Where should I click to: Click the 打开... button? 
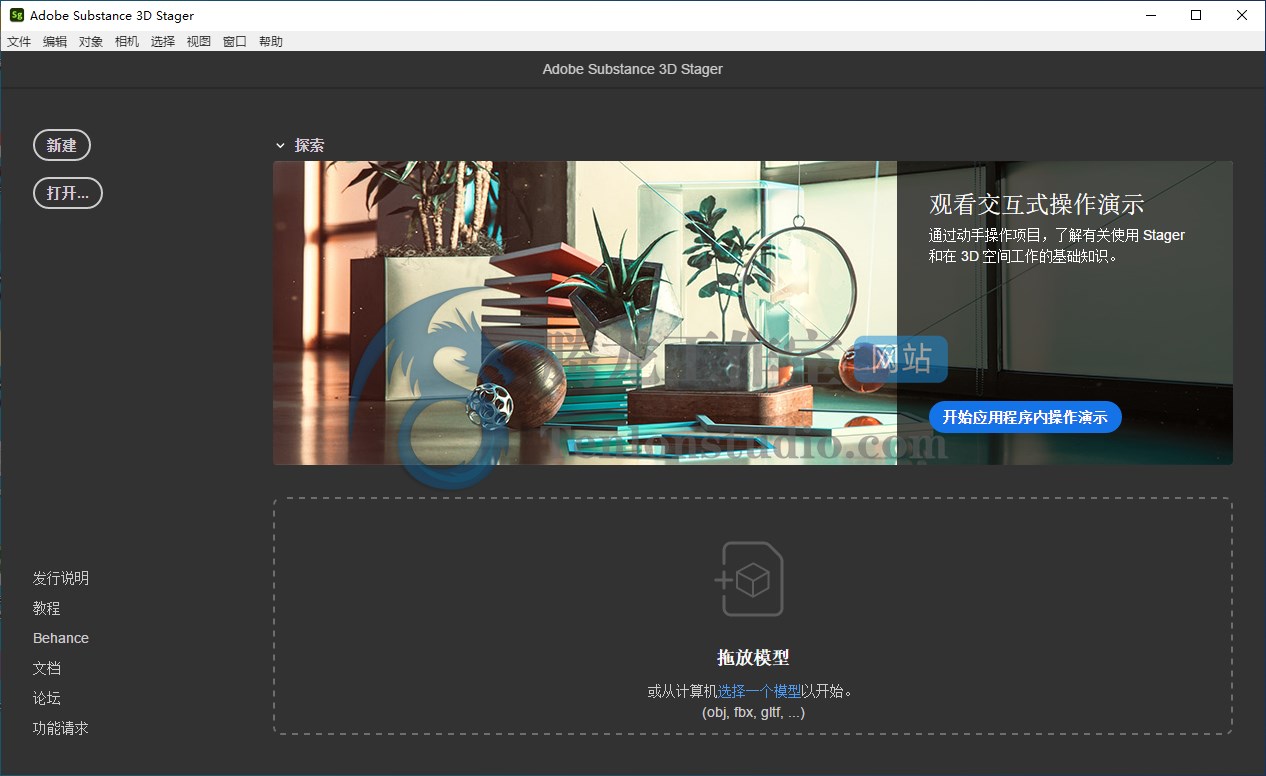(x=68, y=193)
